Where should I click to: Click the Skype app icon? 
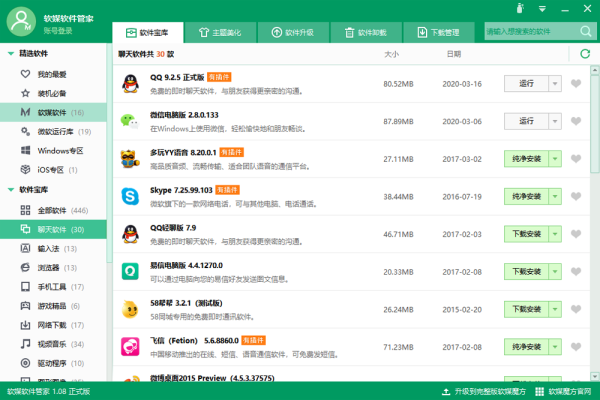pyautogui.click(x=130, y=196)
